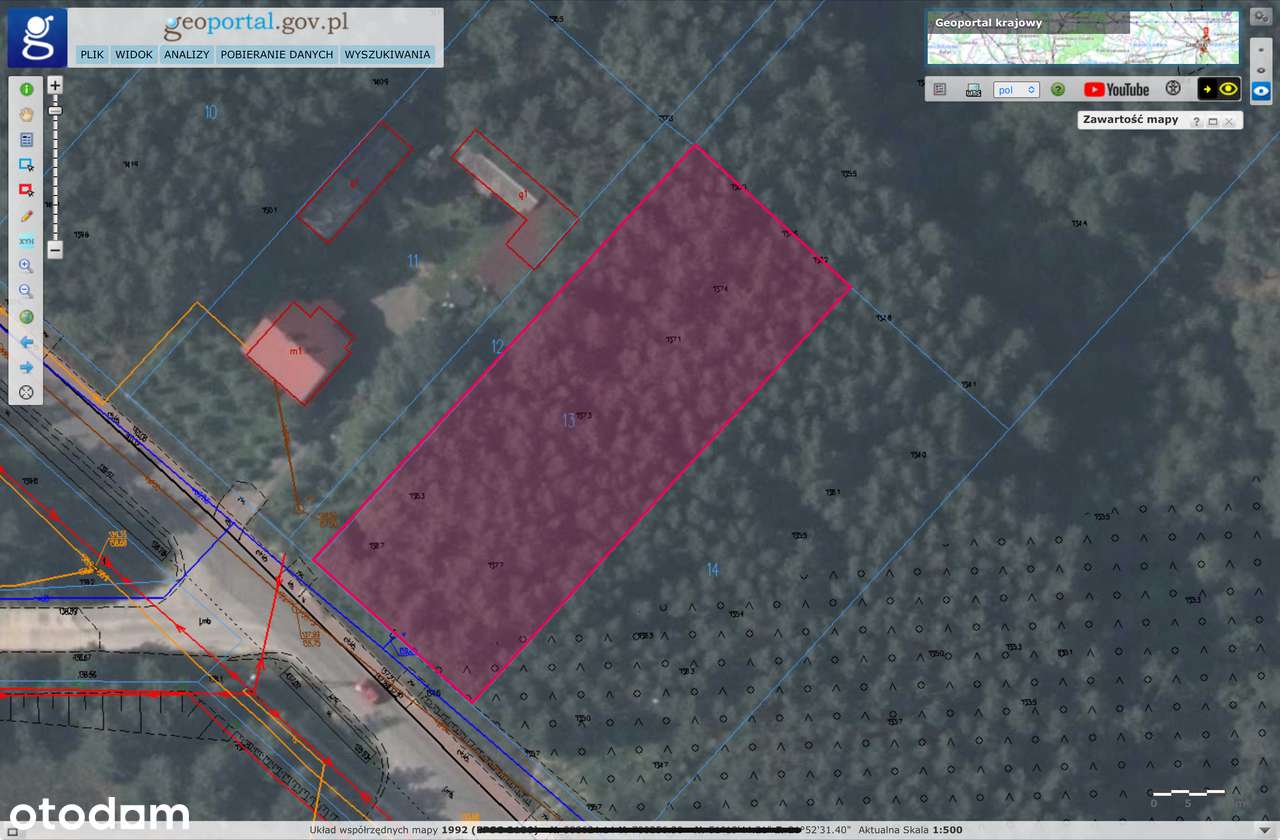Select the magnifier zoom-out tool
This screenshot has height=840, width=1280.
(x=26, y=291)
